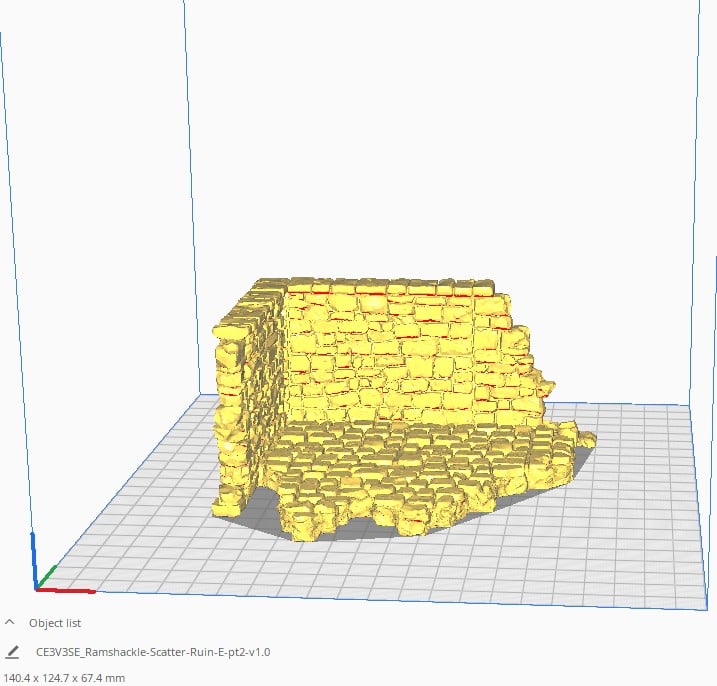This screenshot has height=686, width=717.
Task: Deselect by clicking empty space above the model
Action: (x=400, y=150)
